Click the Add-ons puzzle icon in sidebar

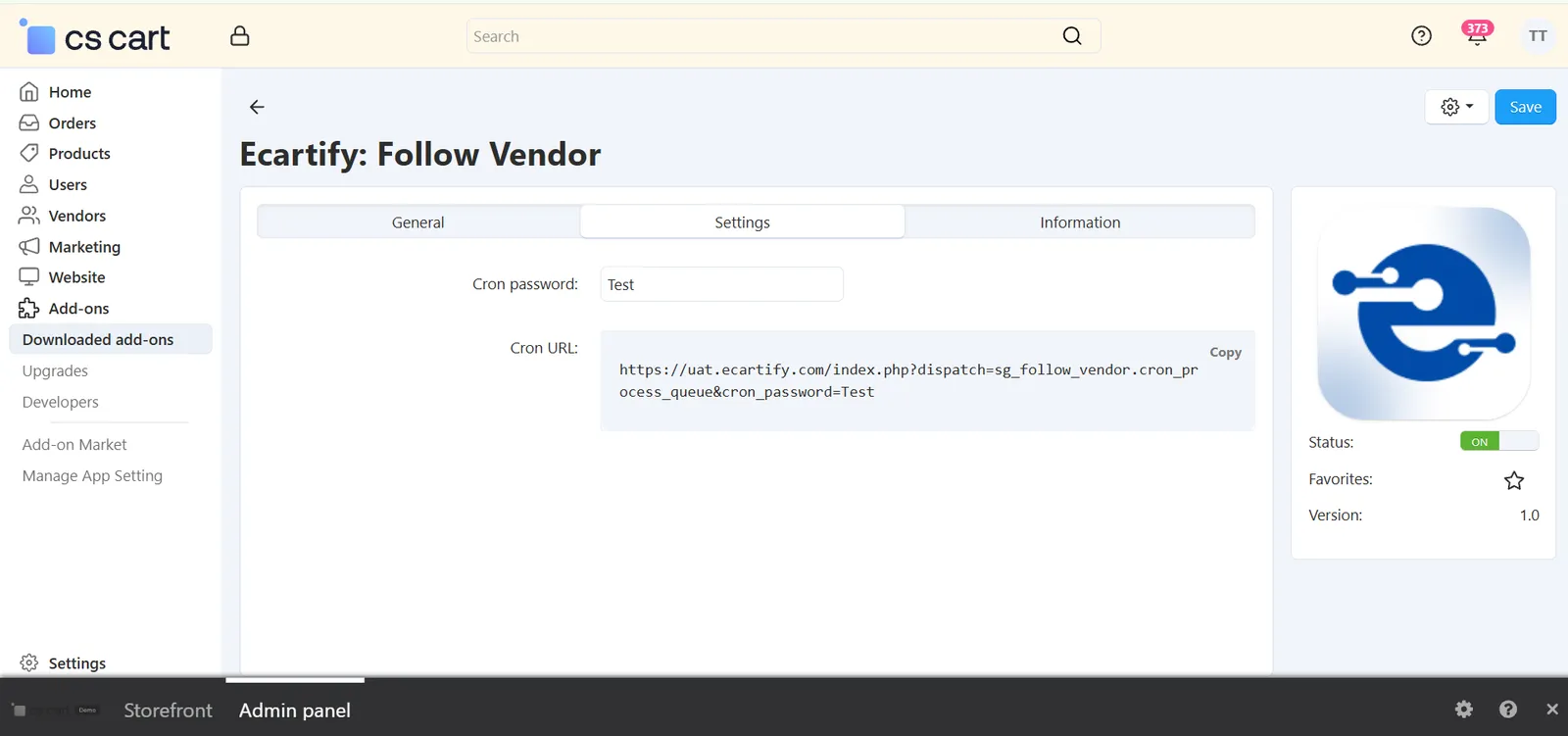29,309
